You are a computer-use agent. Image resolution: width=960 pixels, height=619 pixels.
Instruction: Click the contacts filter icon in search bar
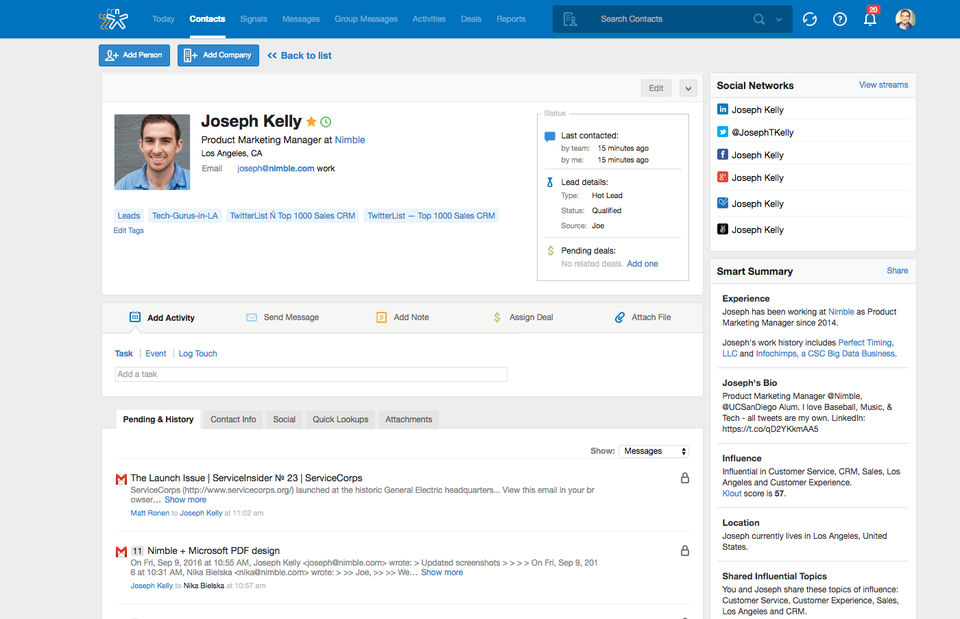[x=570, y=19]
